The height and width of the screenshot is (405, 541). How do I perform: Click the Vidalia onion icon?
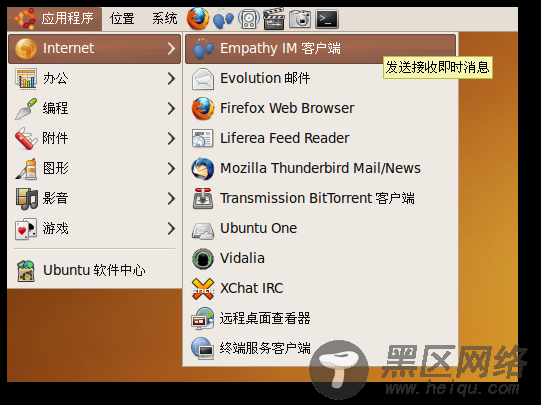[203, 258]
